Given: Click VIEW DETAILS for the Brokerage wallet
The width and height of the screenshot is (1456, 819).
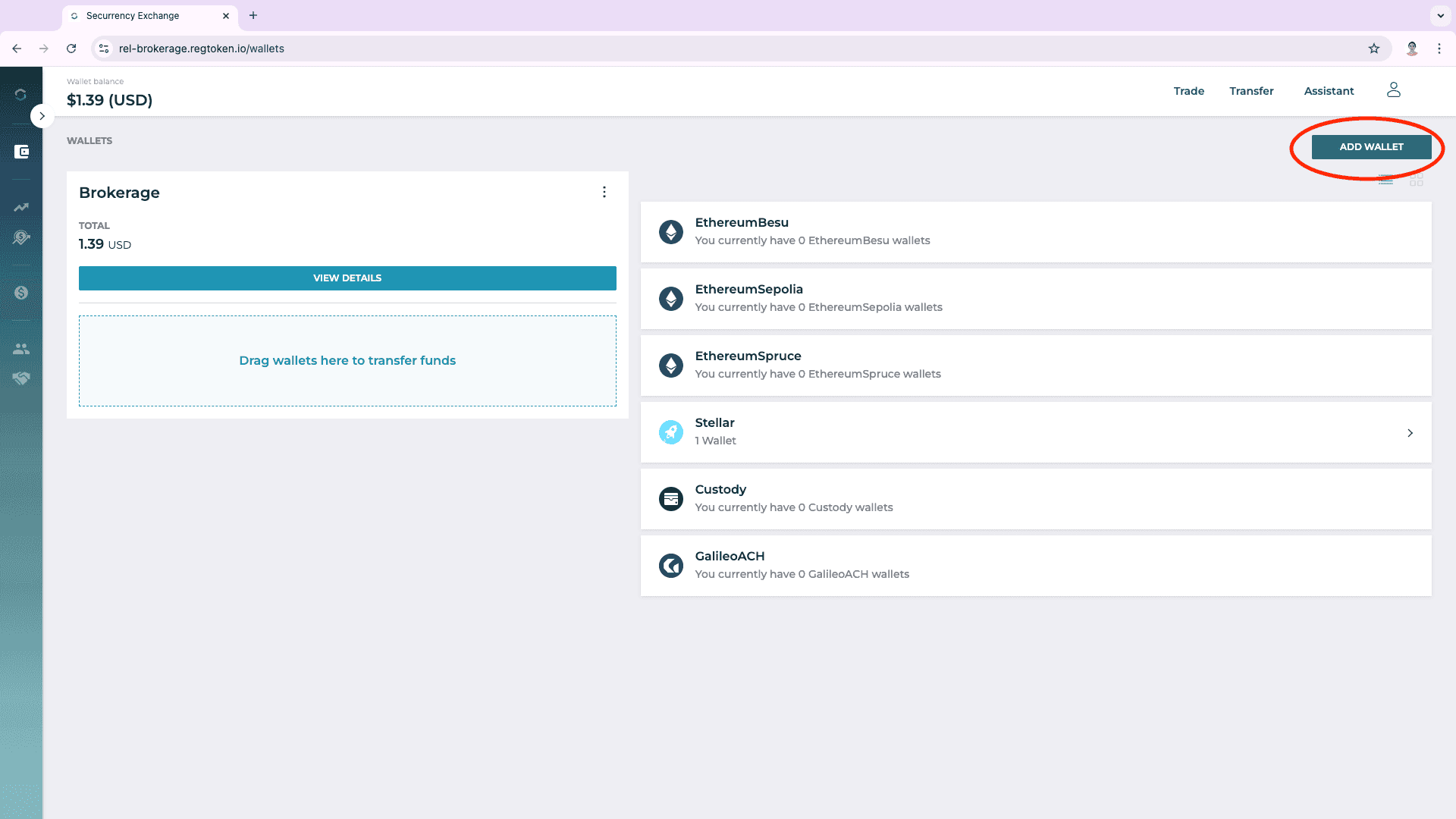Looking at the screenshot, I should (x=347, y=278).
